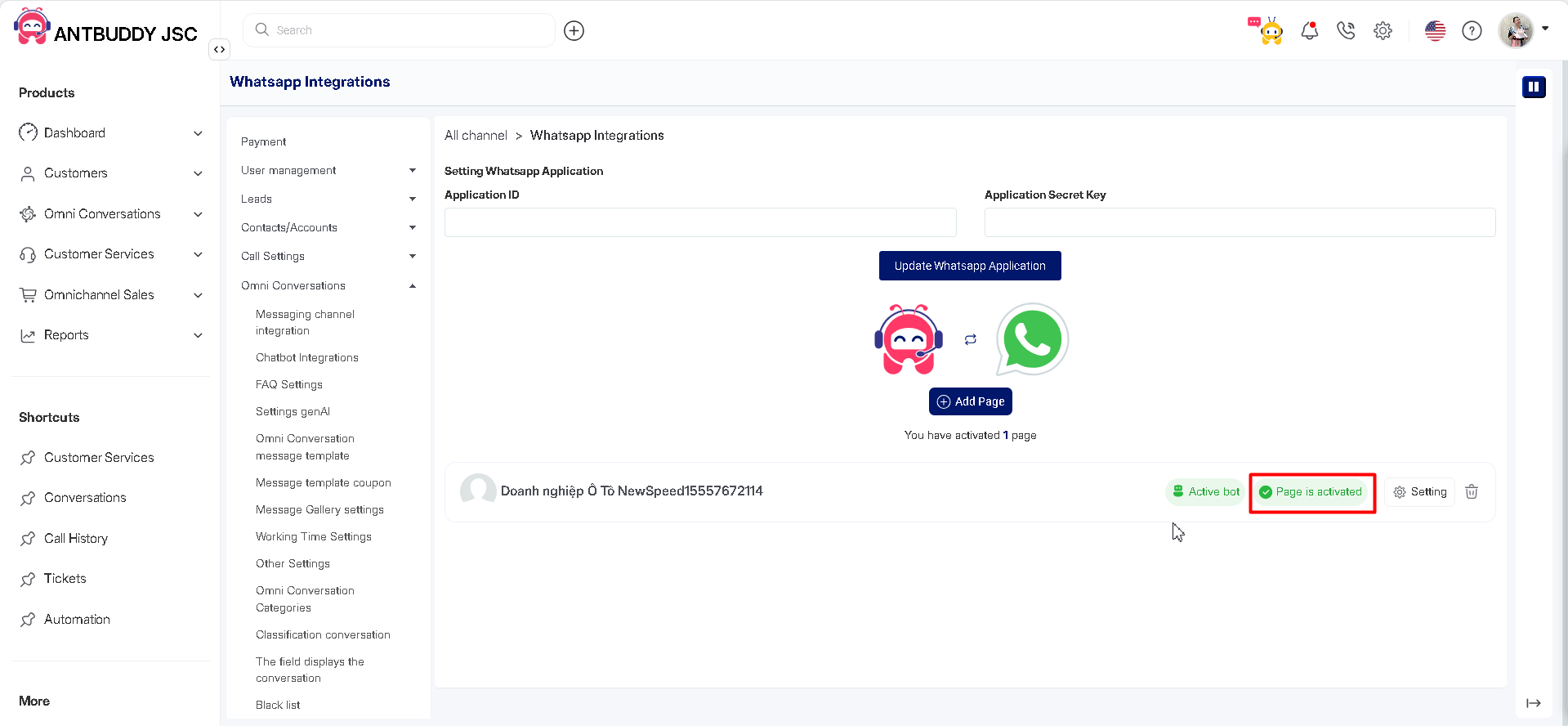Image resolution: width=1568 pixels, height=726 pixels.
Task: Click the plus circle icon beside search
Action: point(574,31)
